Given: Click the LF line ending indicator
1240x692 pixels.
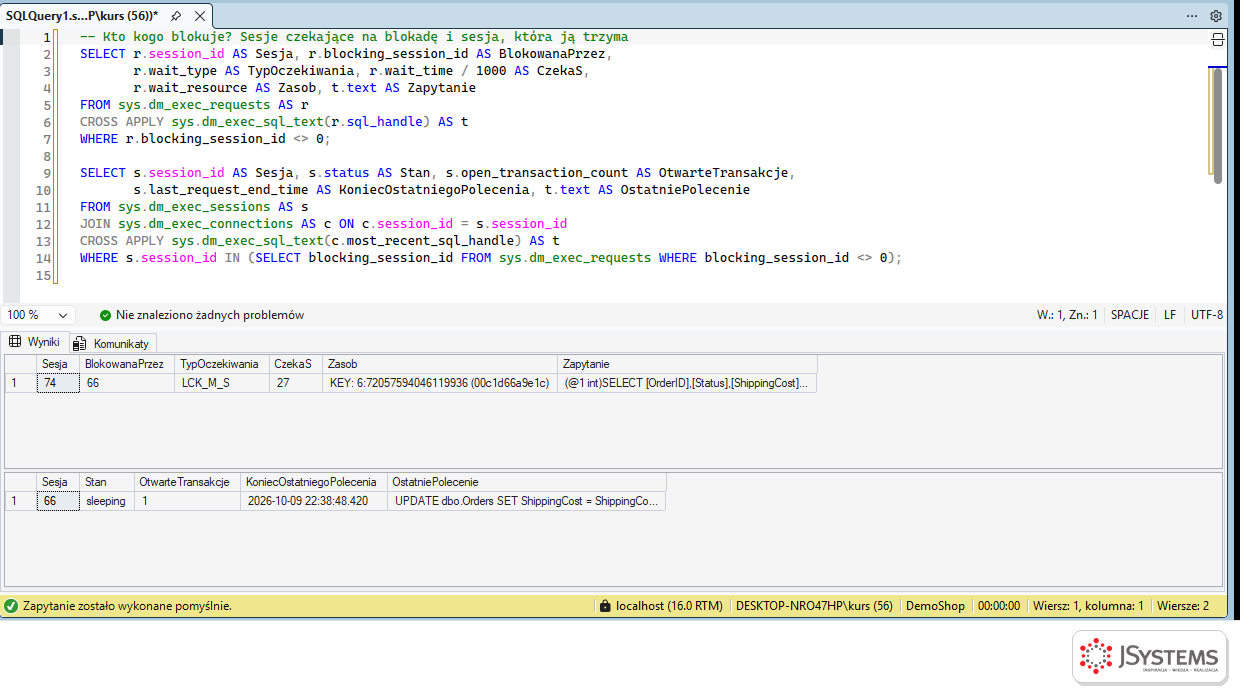Looking at the screenshot, I should click(1170, 315).
